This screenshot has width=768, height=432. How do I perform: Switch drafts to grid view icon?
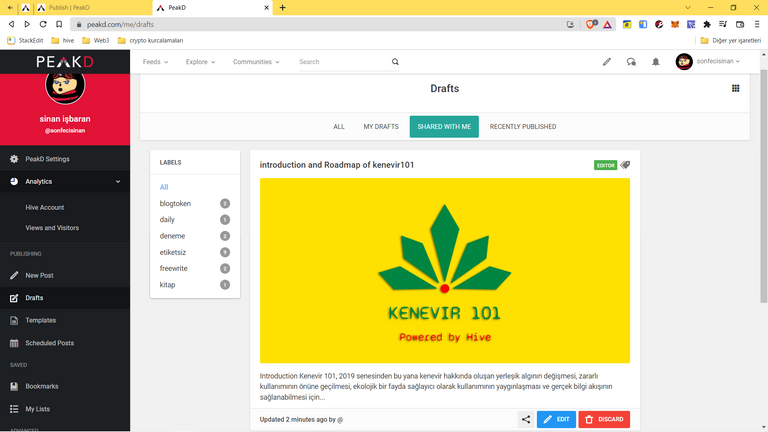tap(736, 88)
